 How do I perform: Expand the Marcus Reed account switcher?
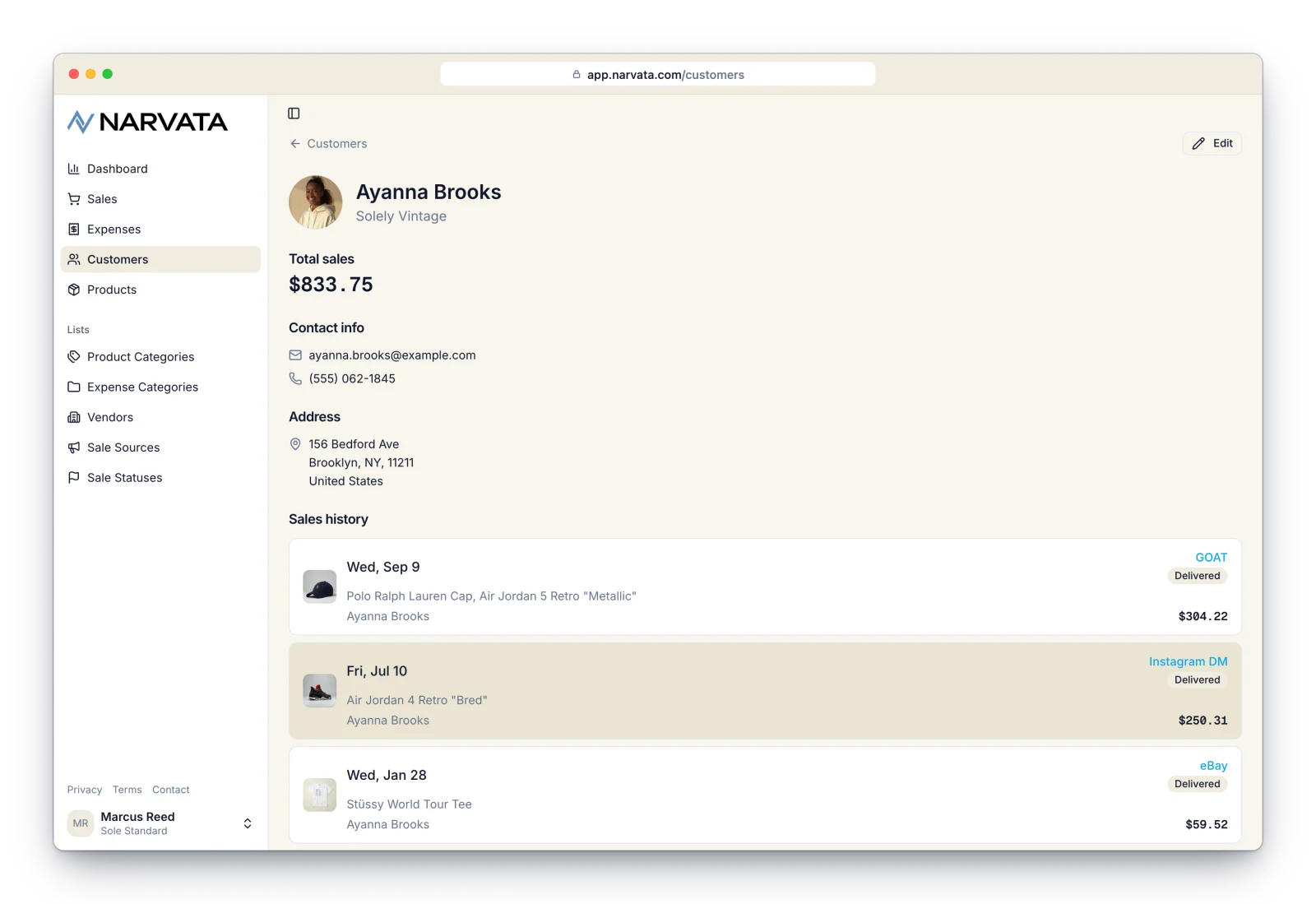(x=160, y=823)
